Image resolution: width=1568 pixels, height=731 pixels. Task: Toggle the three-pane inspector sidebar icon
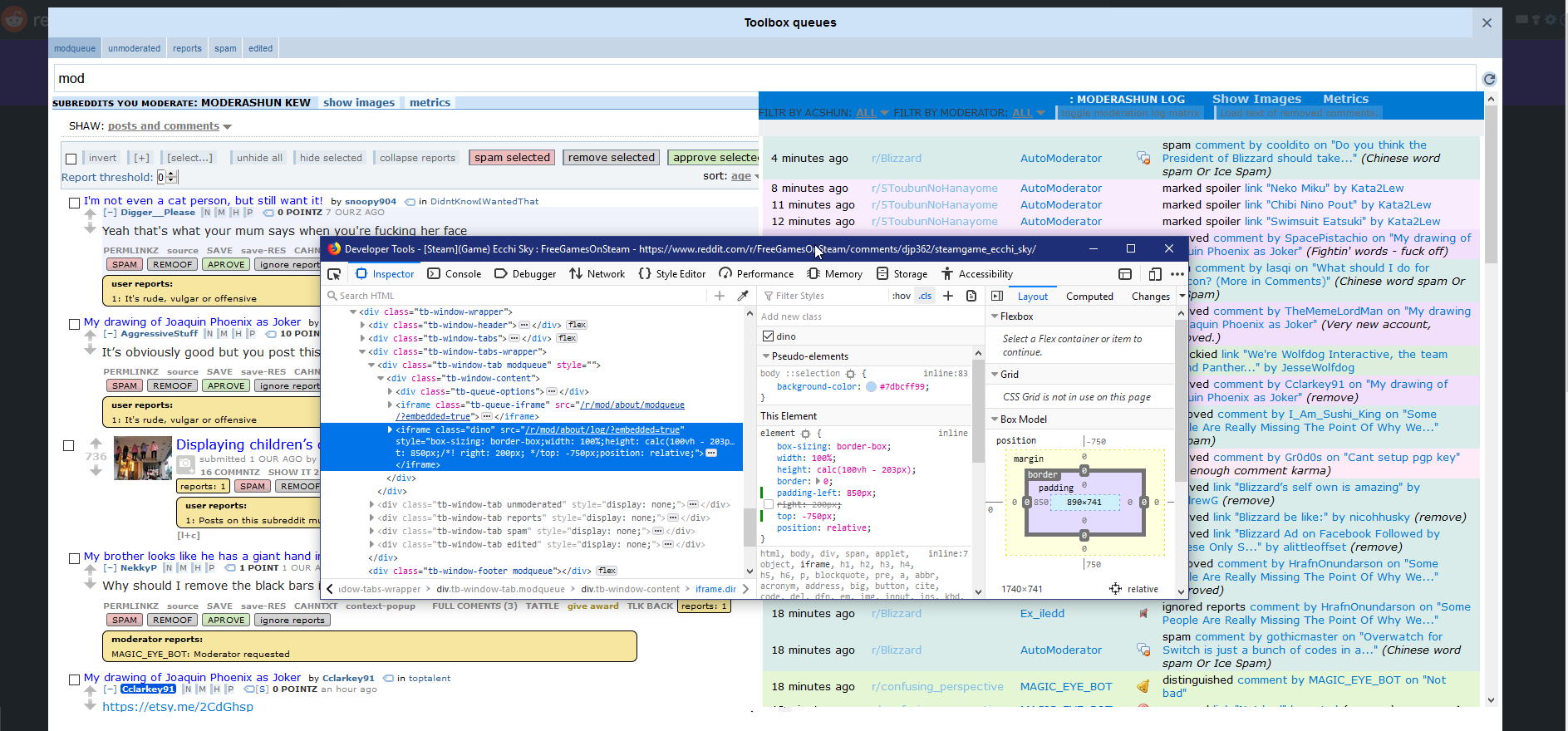pyautogui.click(x=997, y=296)
